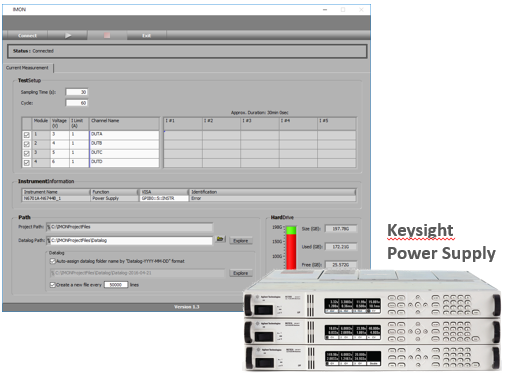Screen dimensions: 506x375
Task: Click the Cycle input field
Action: pyautogui.click(x=77, y=103)
